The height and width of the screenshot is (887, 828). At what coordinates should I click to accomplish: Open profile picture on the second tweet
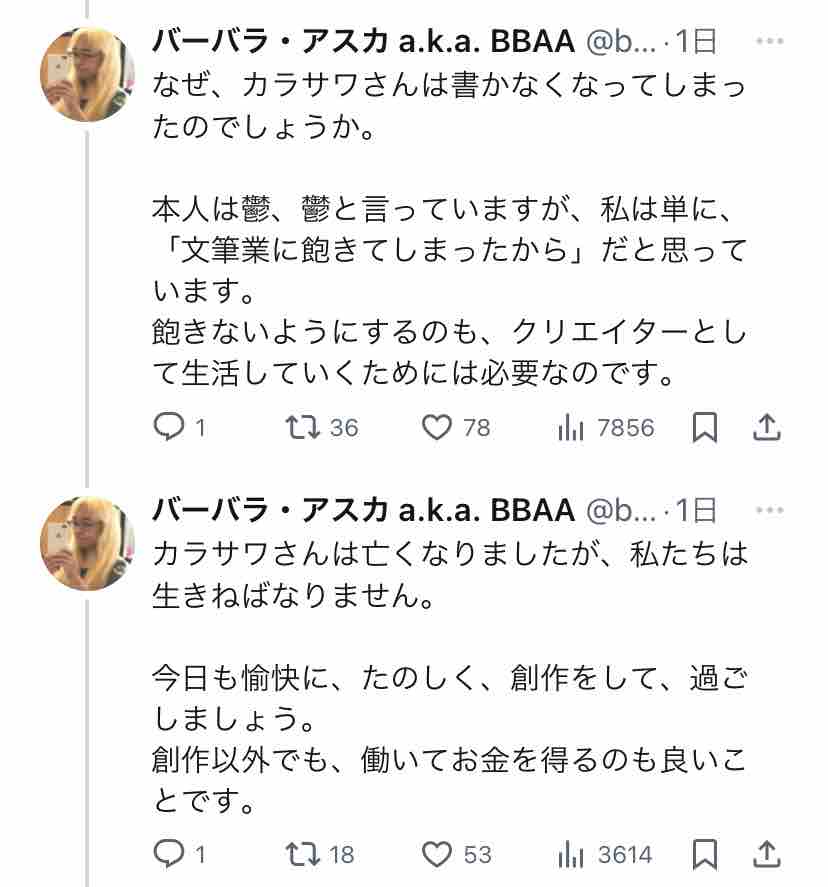pos(87,543)
